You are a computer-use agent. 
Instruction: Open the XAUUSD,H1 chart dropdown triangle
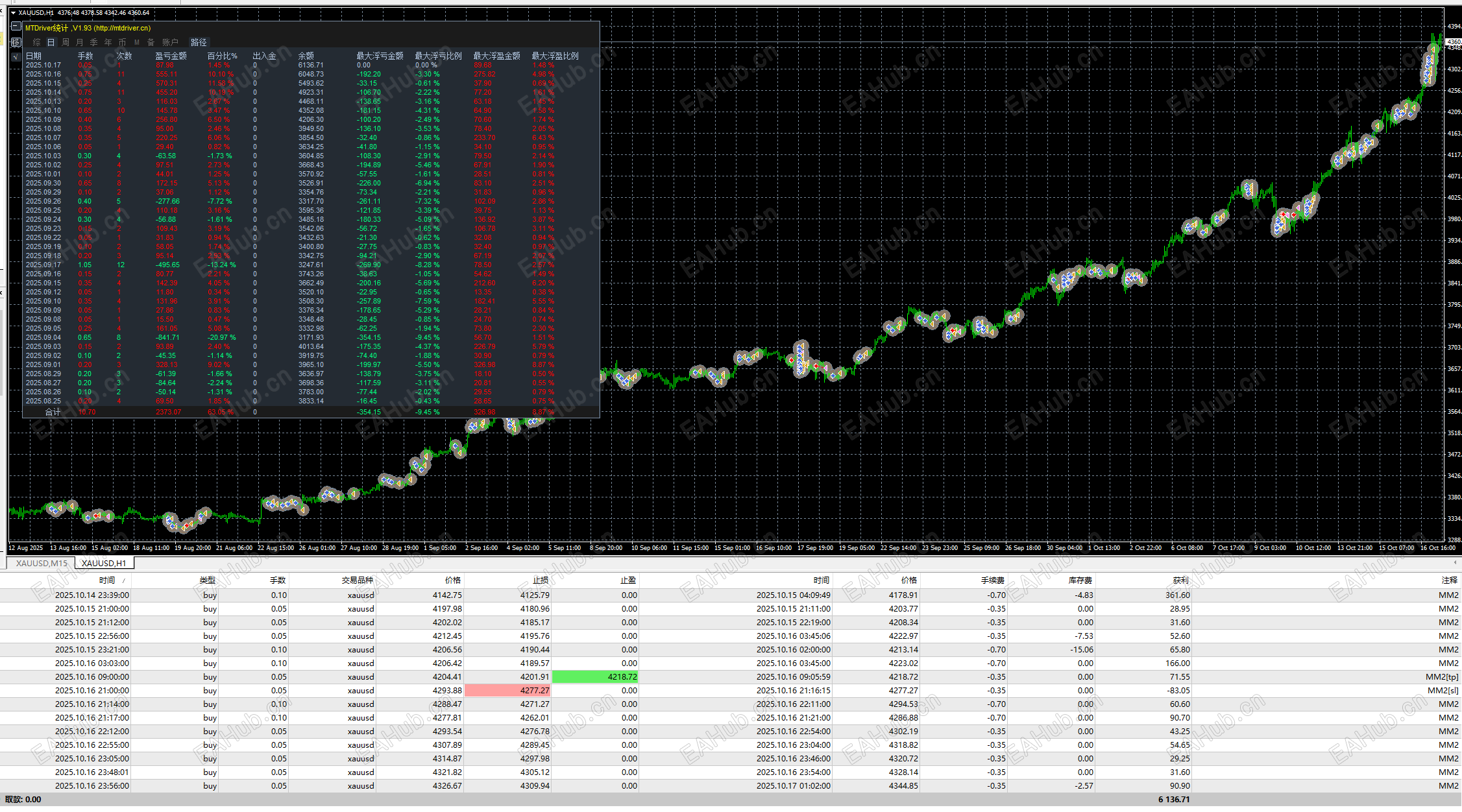pos(13,13)
